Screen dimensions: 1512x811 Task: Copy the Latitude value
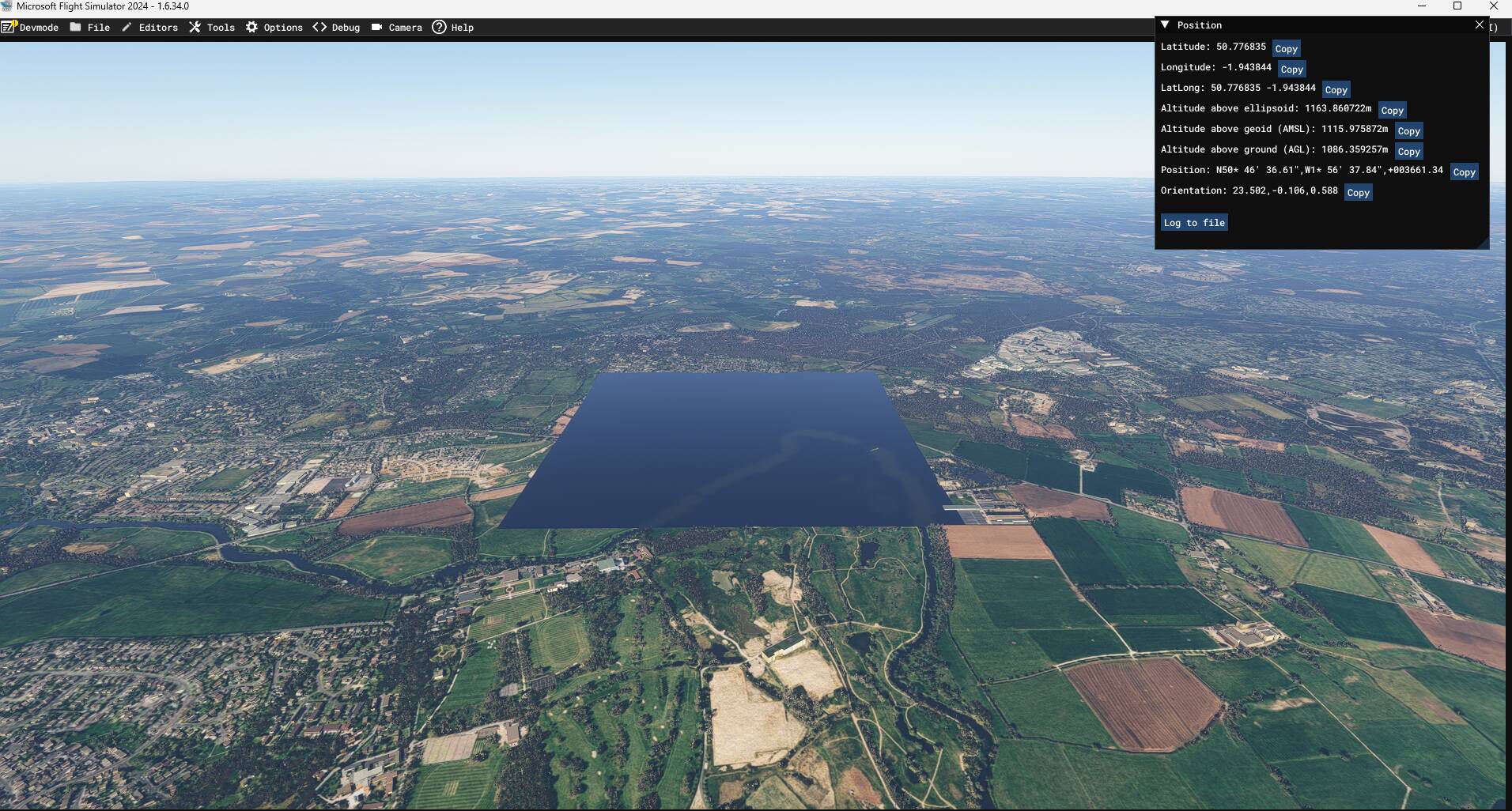click(1286, 49)
